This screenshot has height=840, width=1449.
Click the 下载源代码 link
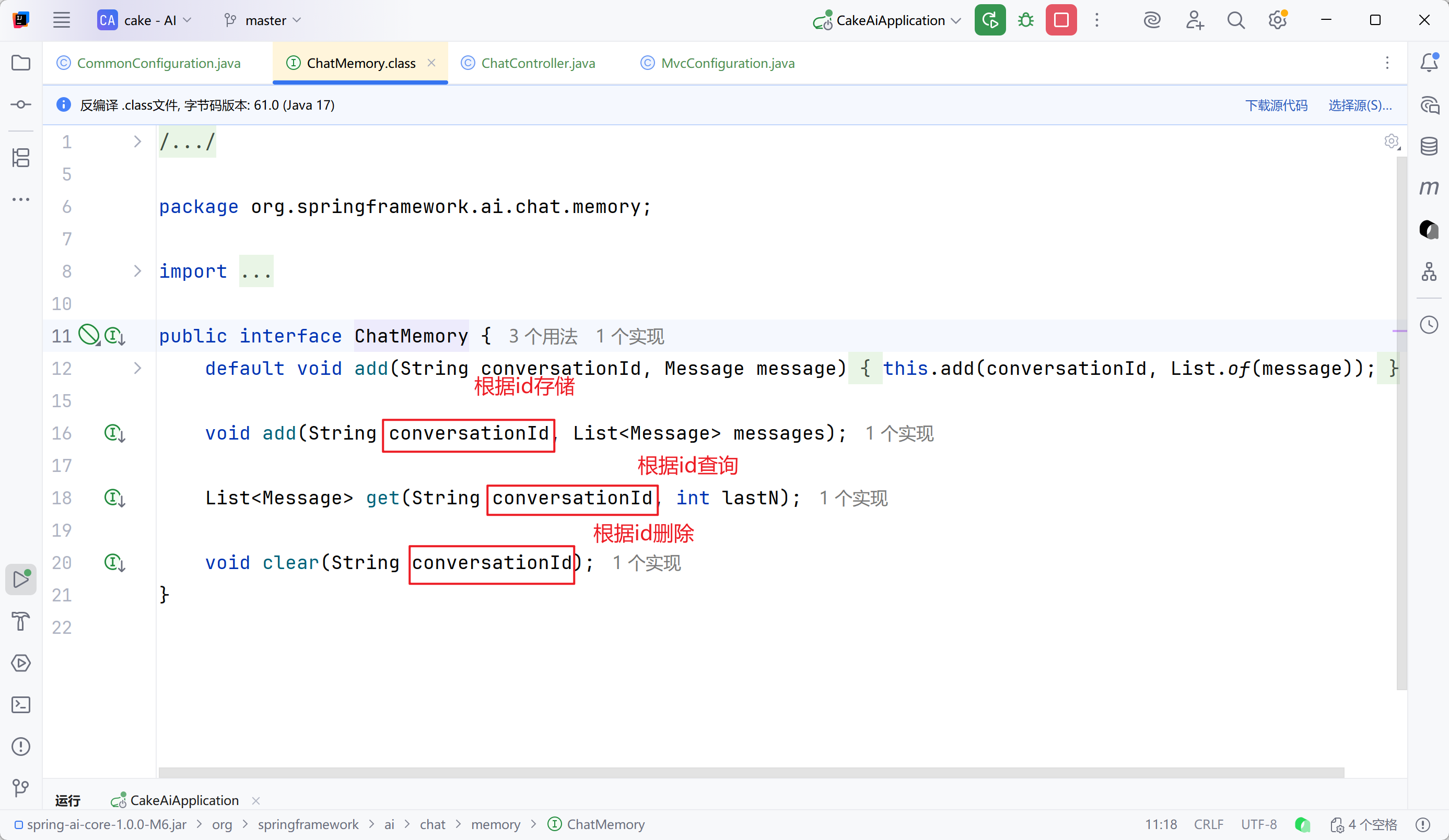tap(1276, 105)
